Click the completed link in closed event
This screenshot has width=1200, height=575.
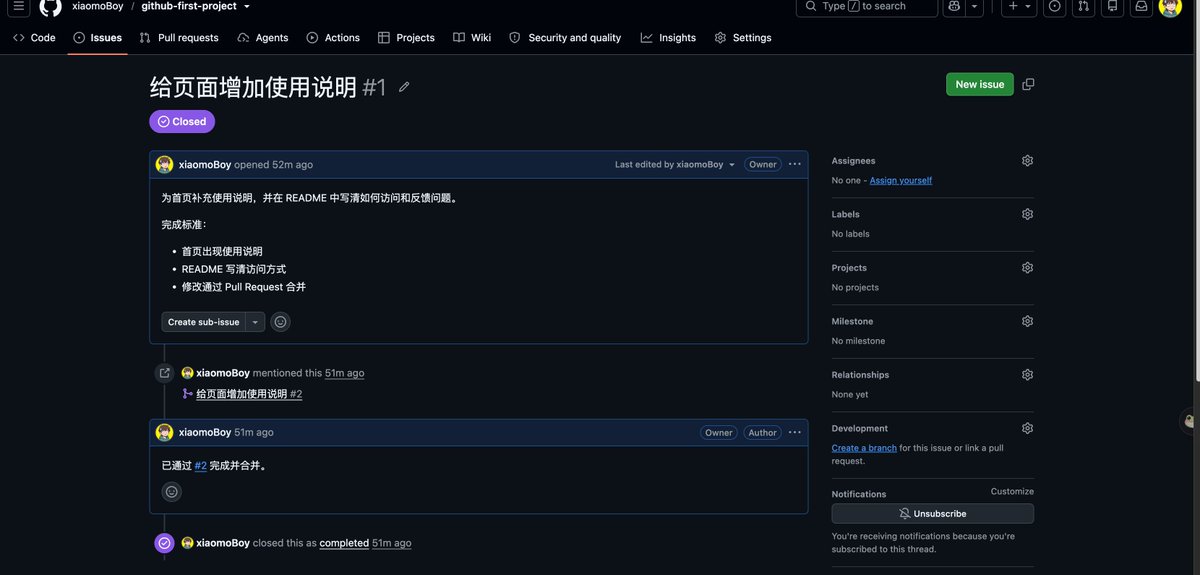pos(344,543)
